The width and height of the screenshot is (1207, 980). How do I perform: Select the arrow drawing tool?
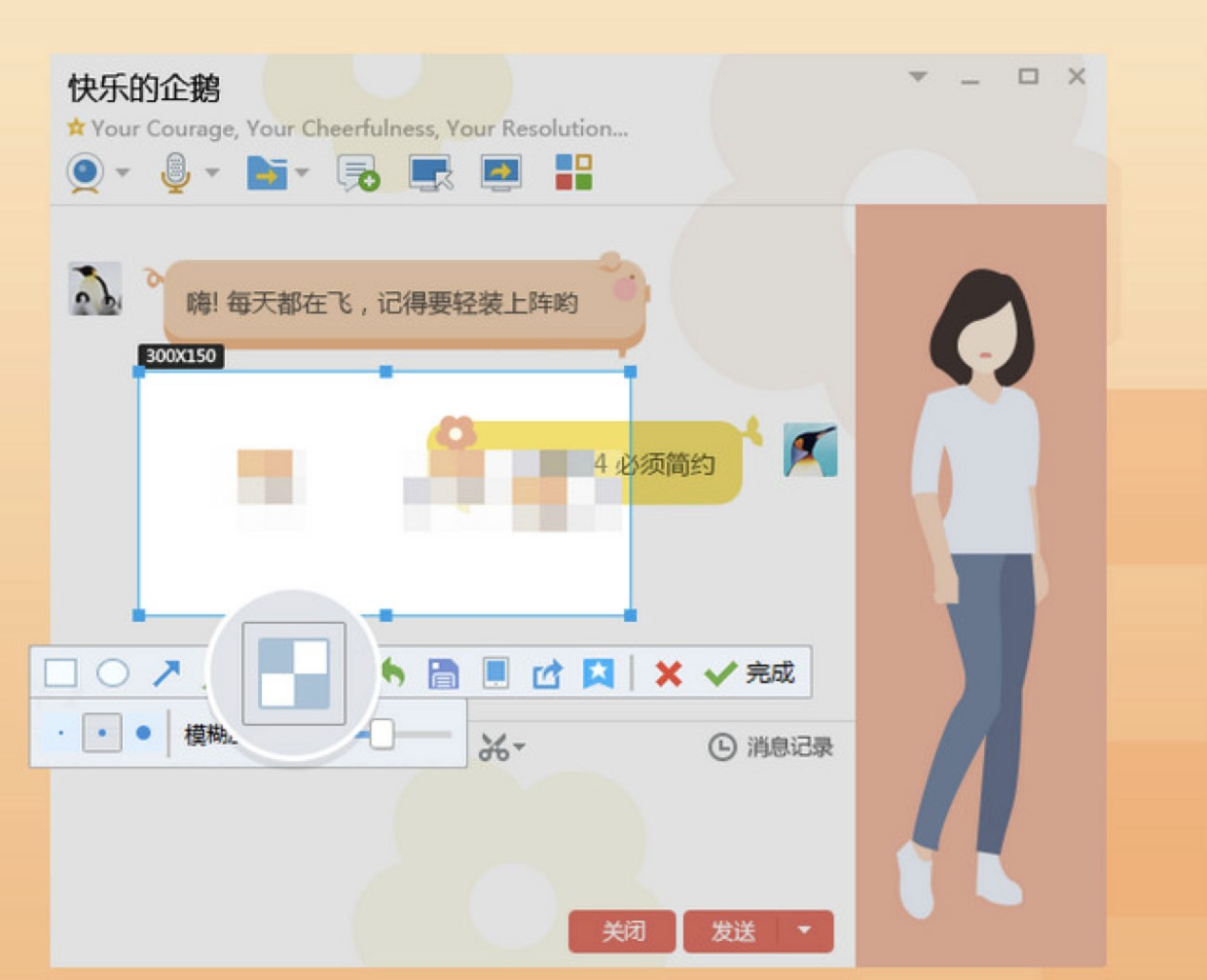coord(165,672)
